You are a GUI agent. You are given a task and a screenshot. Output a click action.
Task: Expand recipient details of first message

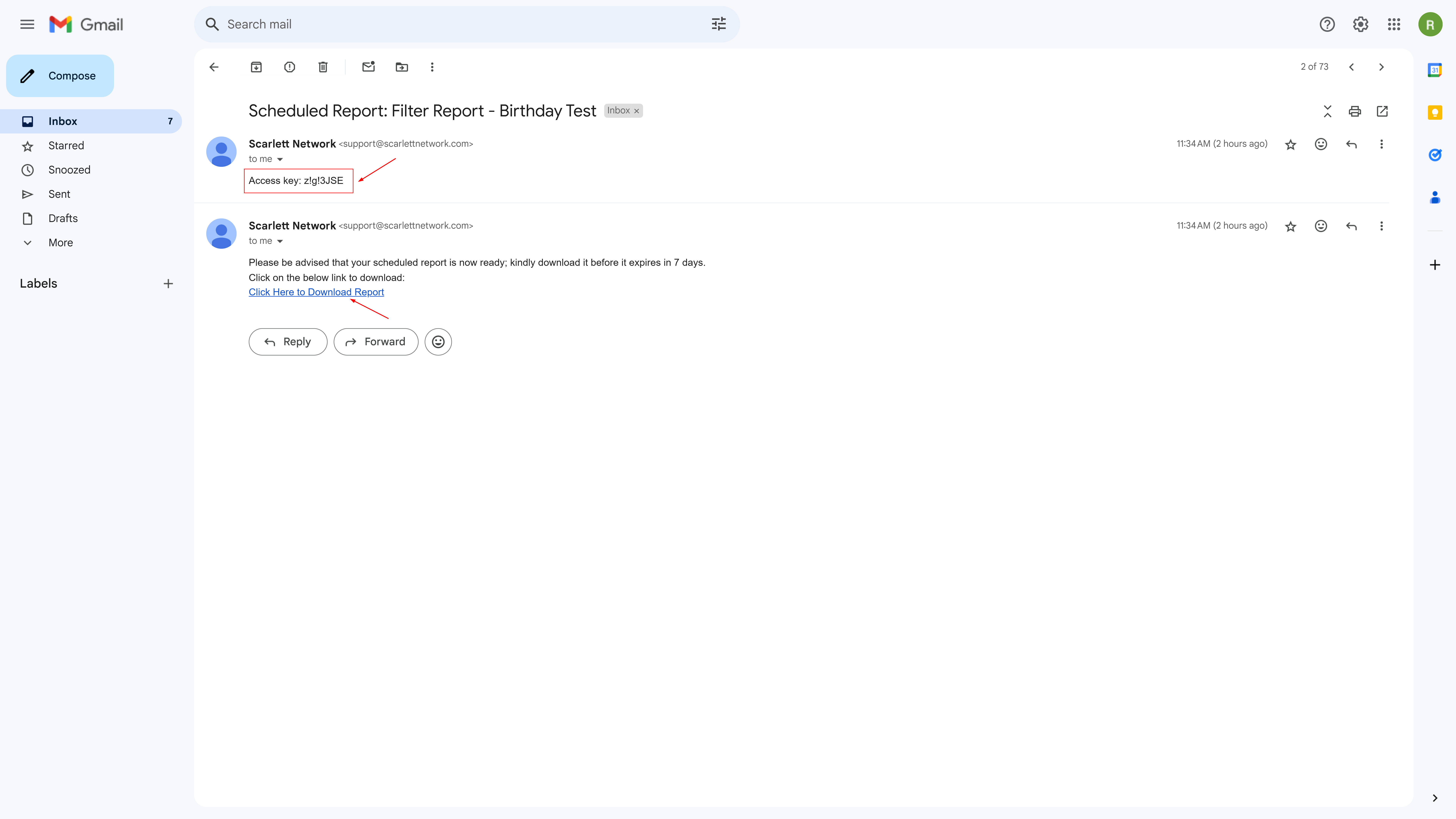[x=280, y=159]
